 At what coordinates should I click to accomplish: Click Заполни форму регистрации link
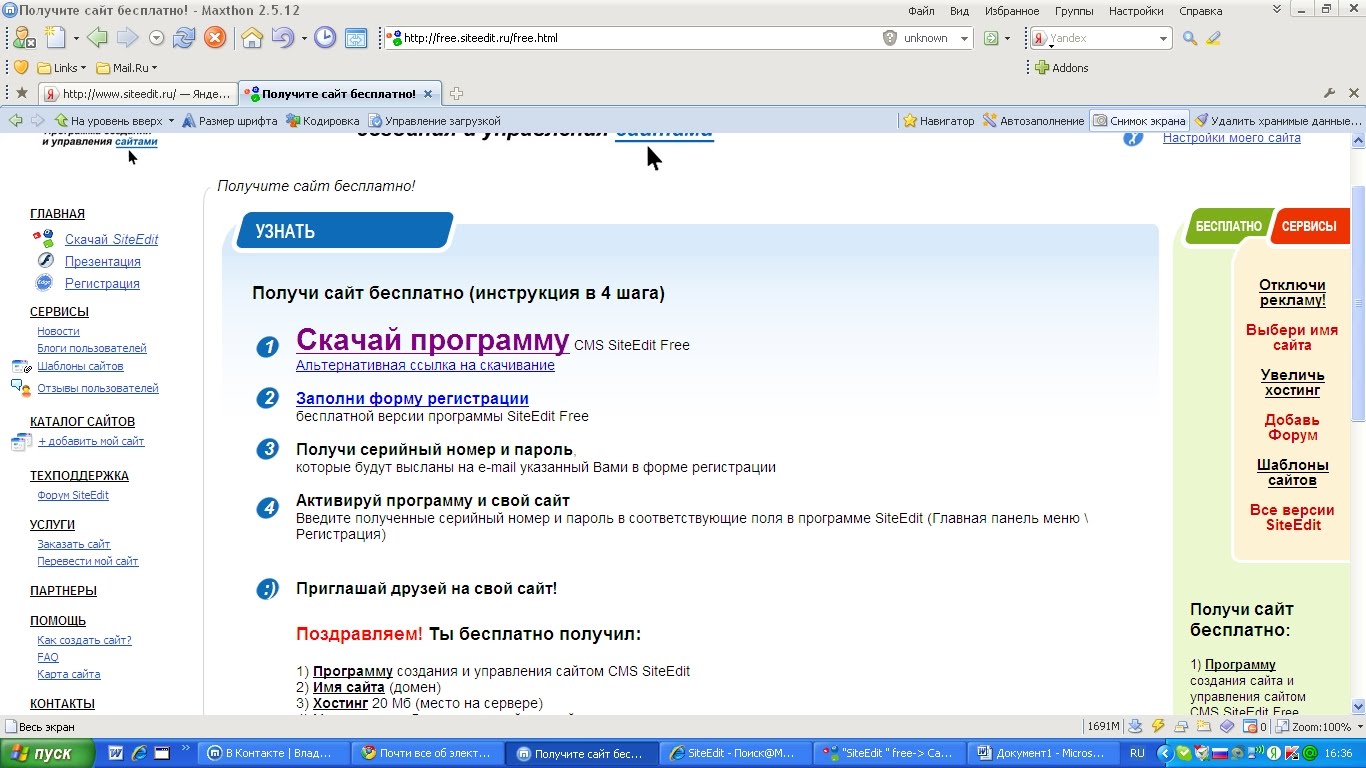click(412, 398)
